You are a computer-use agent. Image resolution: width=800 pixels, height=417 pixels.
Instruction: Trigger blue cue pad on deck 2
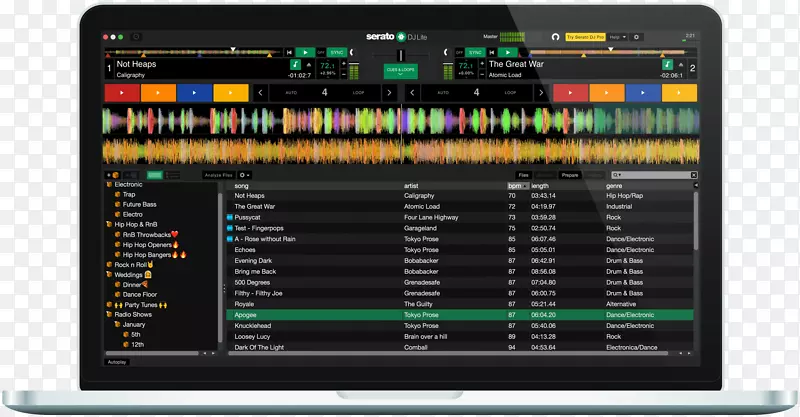643,93
